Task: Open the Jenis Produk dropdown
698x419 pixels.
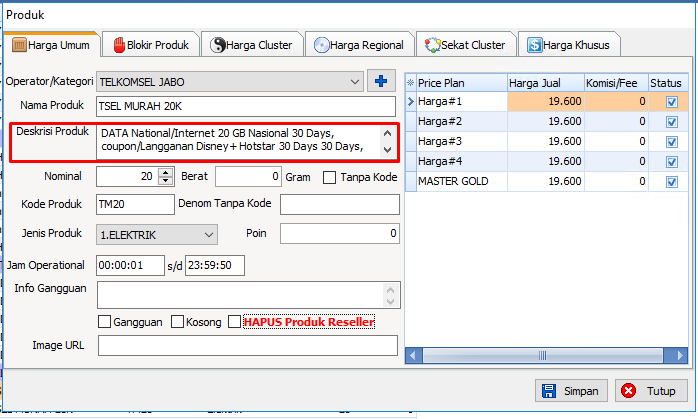Action: (x=209, y=234)
